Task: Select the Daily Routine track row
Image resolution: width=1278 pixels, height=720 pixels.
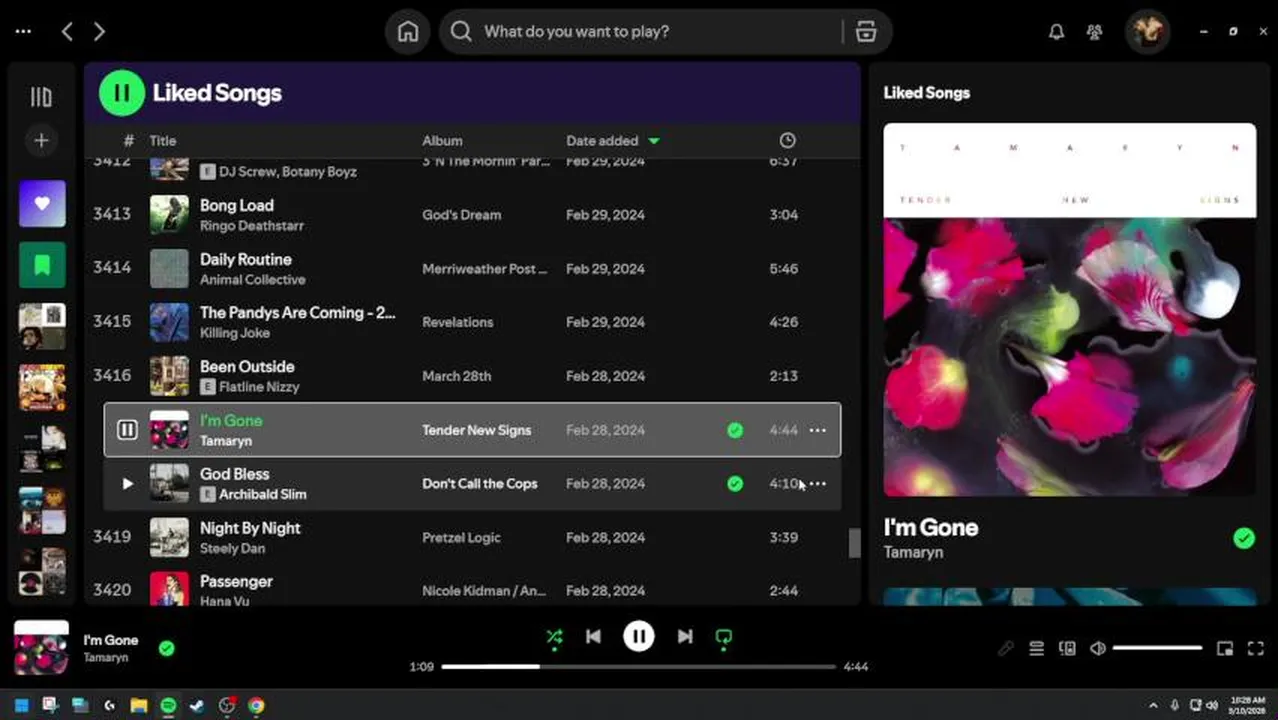Action: tap(472, 269)
